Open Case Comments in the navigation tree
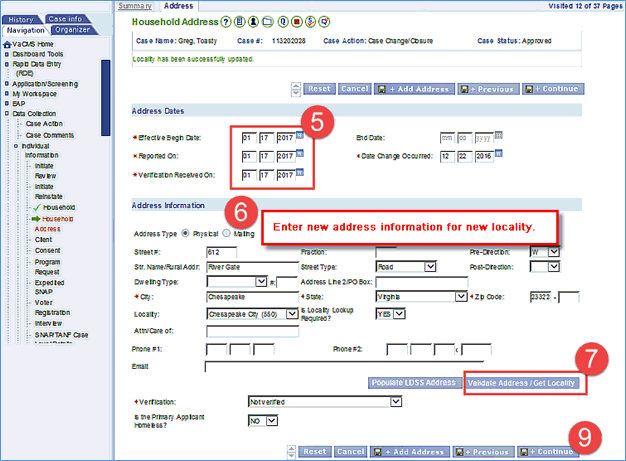 click(50, 135)
